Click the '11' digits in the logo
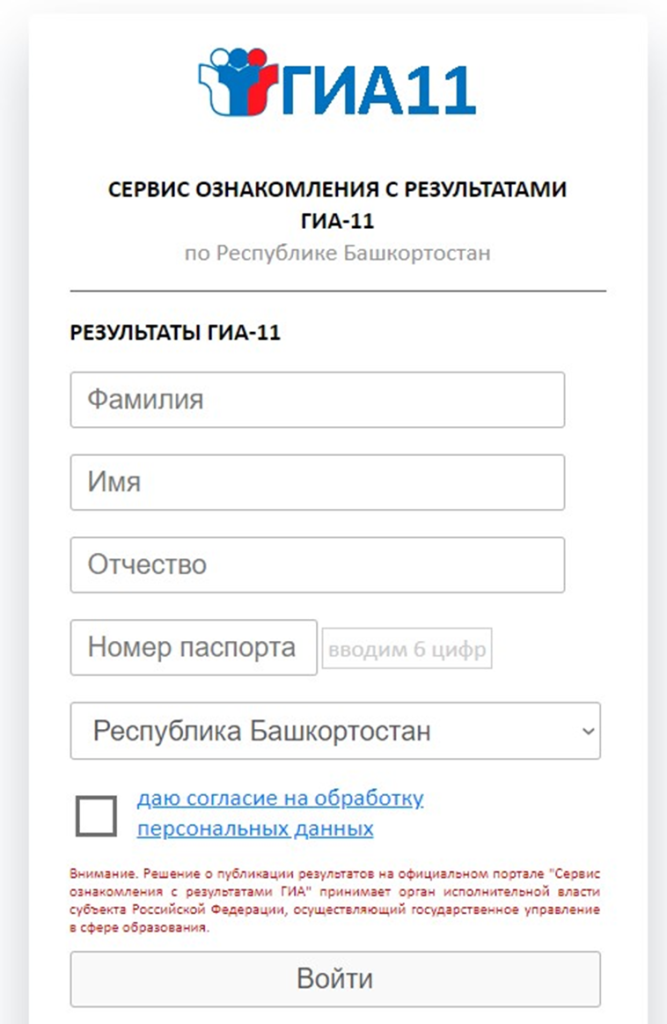This screenshot has width=667, height=1024. coord(441,90)
